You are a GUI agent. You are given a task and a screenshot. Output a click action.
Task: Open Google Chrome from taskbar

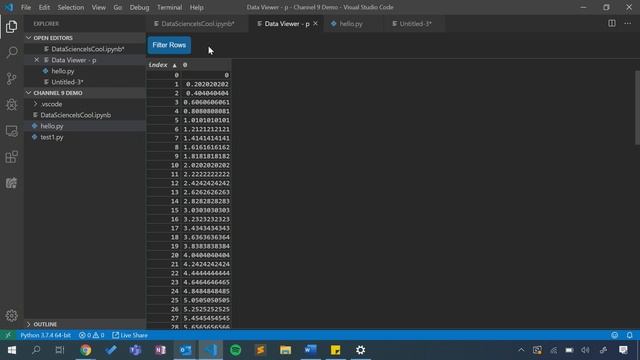coord(86,350)
